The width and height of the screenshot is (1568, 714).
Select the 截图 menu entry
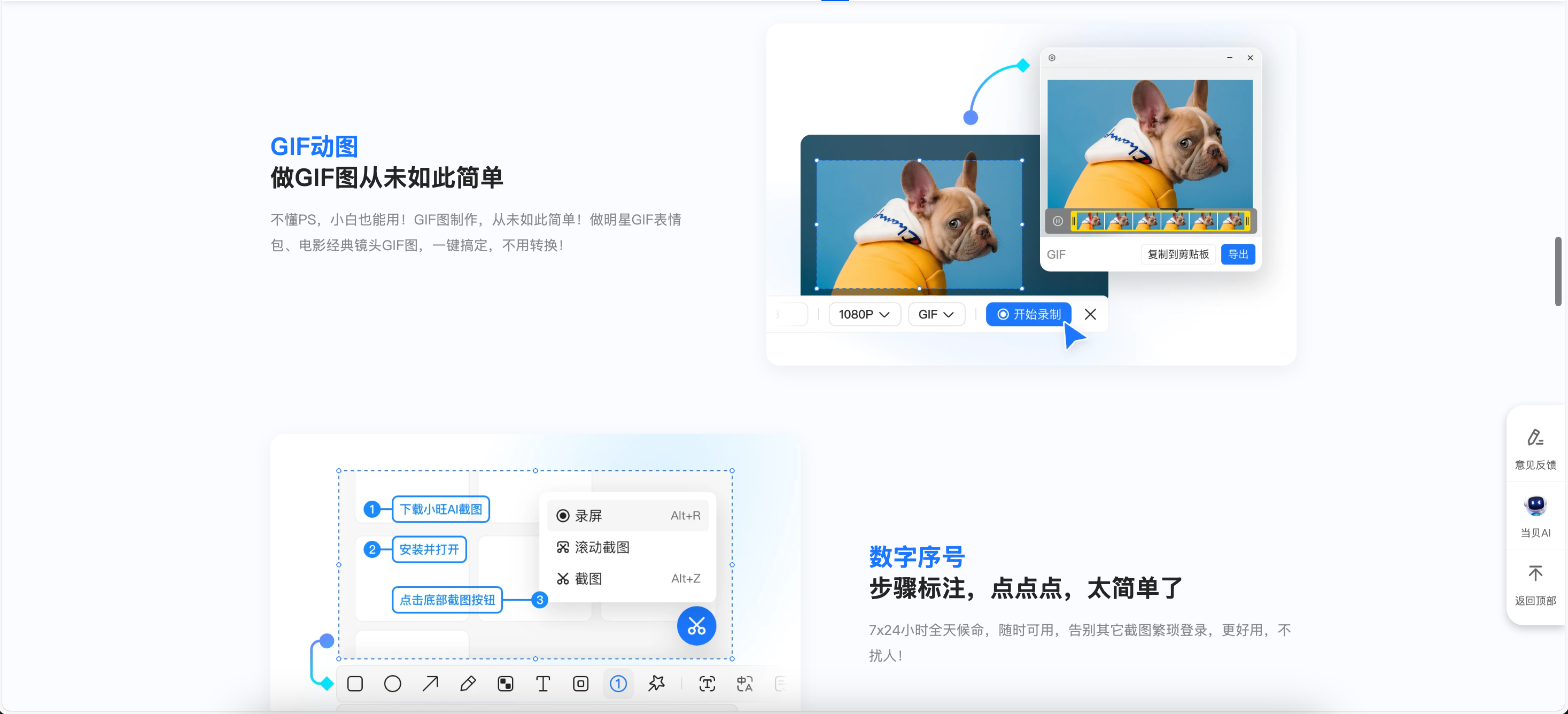point(627,578)
